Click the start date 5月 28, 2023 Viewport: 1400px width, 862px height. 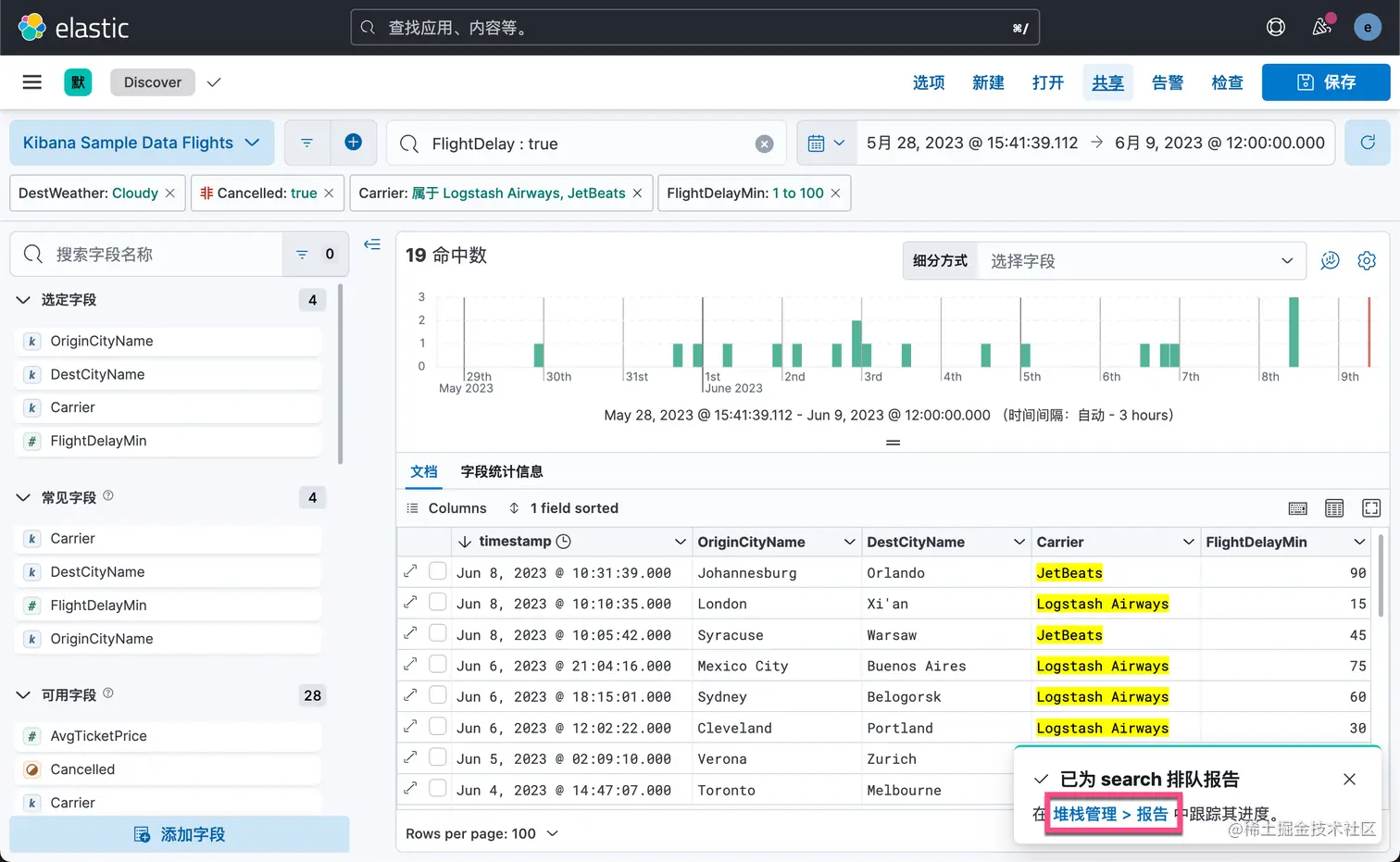(972, 143)
